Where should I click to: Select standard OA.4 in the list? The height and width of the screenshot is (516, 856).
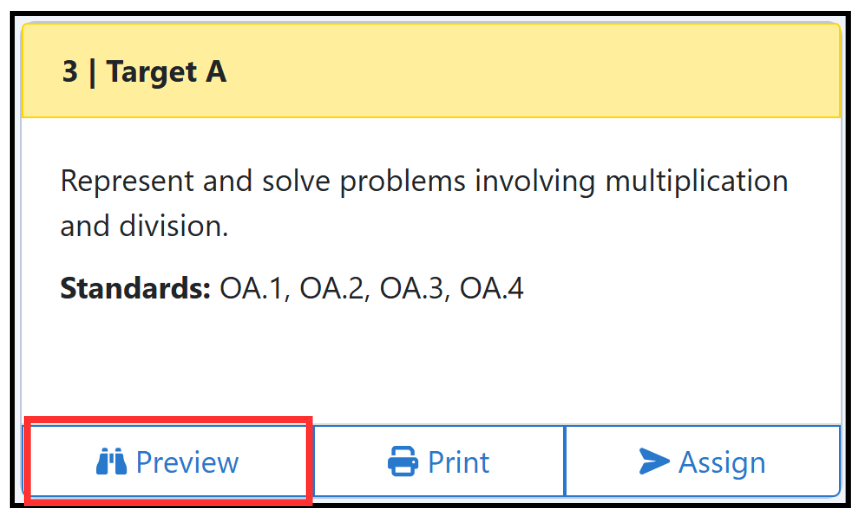[491, 288]
